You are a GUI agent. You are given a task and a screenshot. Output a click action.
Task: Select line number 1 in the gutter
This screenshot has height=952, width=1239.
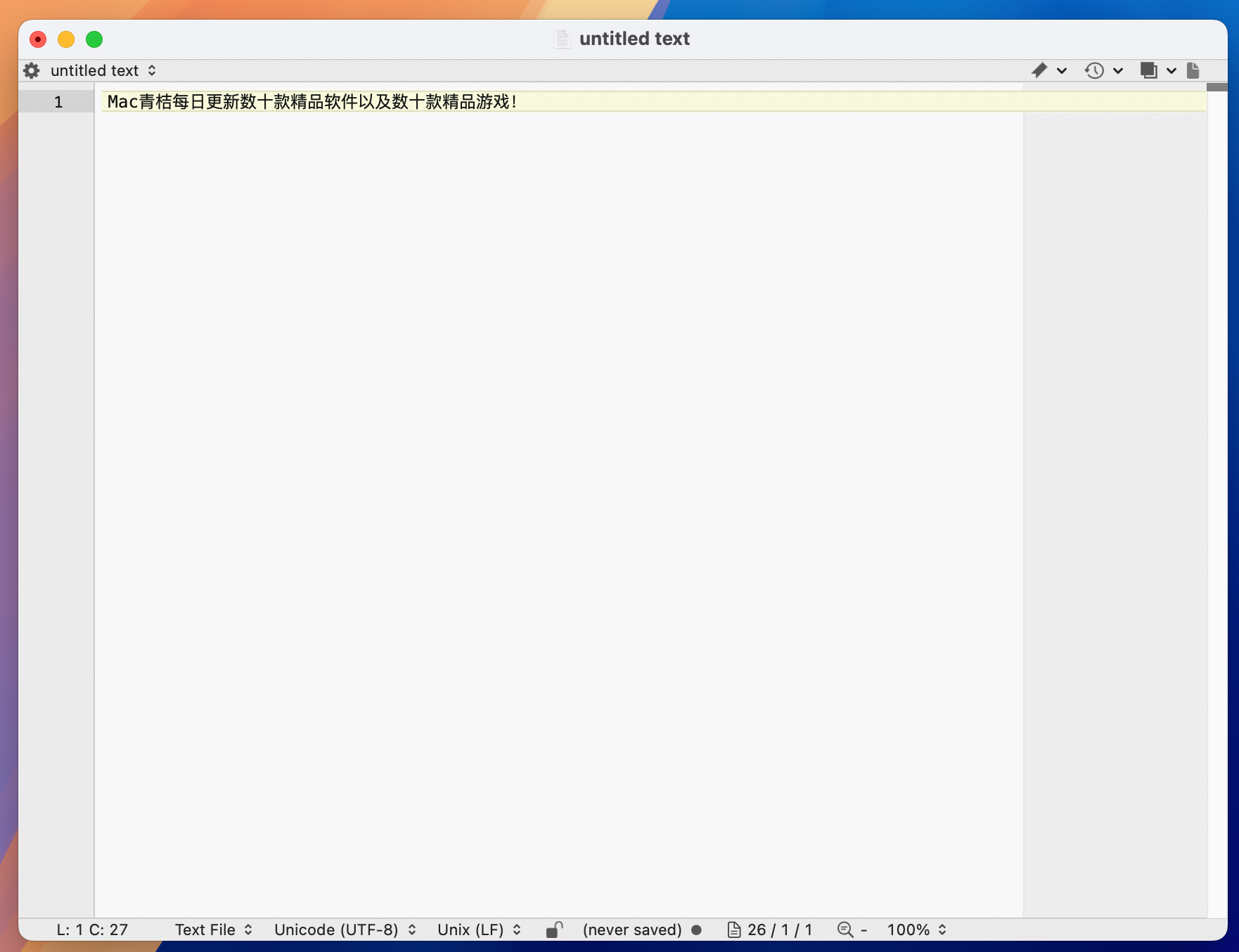coord(58,102)
